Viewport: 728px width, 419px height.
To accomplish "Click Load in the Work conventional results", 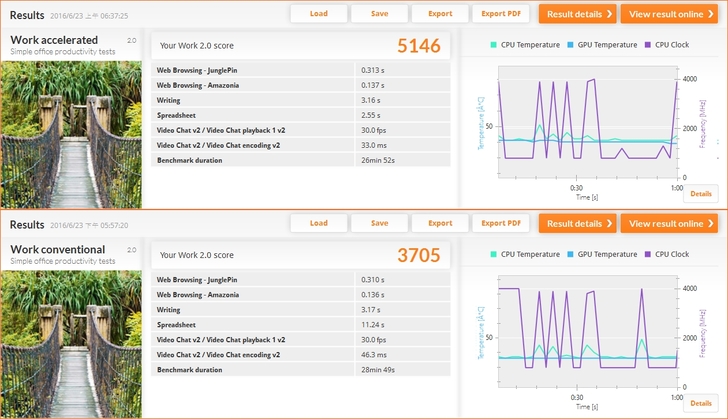I will tap(318, 223).
